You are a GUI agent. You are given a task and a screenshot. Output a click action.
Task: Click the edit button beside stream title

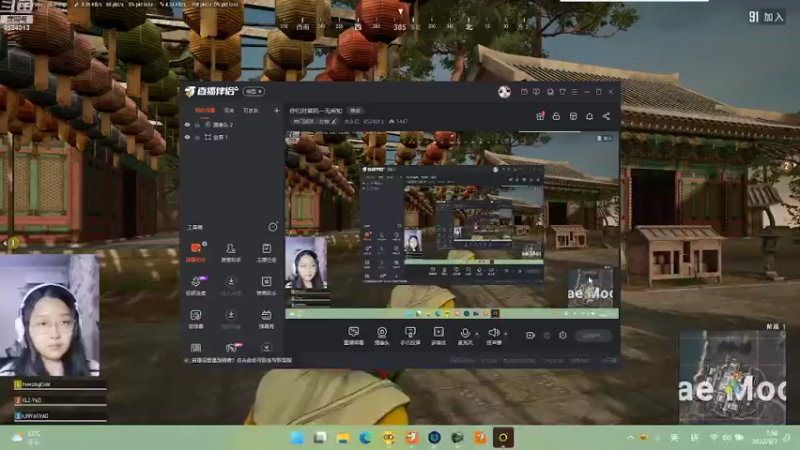tap(355, 111)
